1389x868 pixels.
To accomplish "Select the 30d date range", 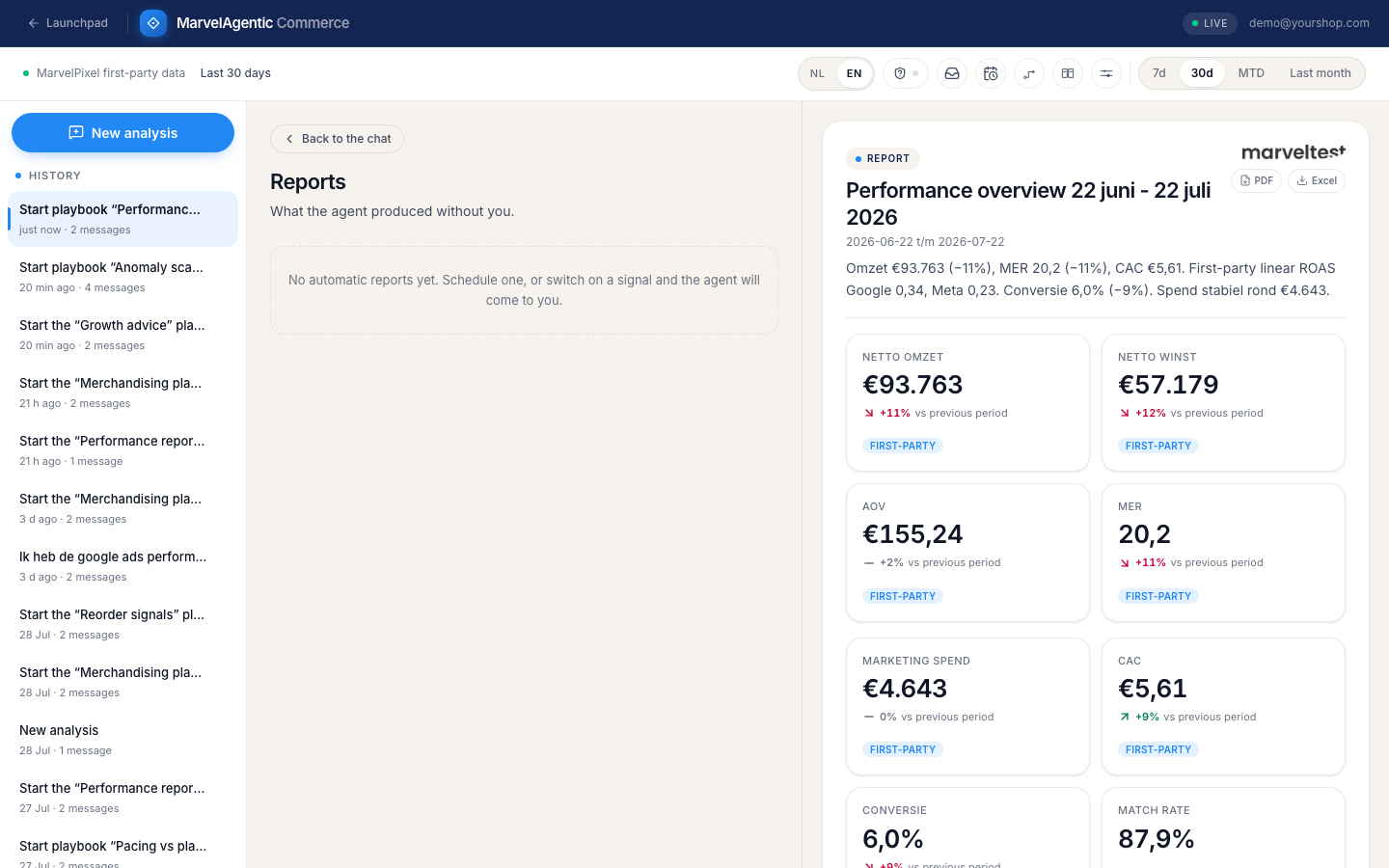I will point(1202,73).
